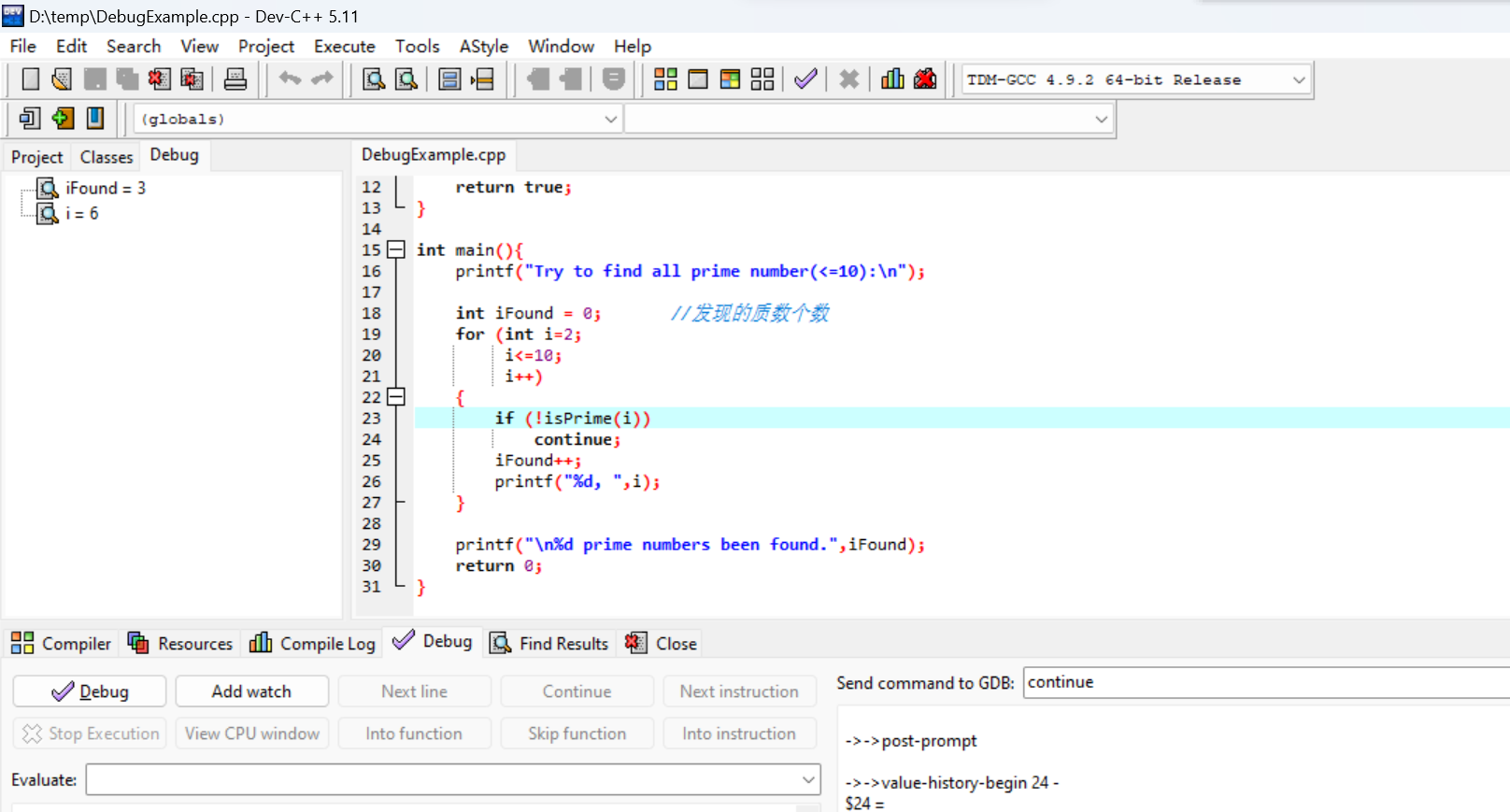
Task: Open the (globals) class dropdown
Action: 610,120
